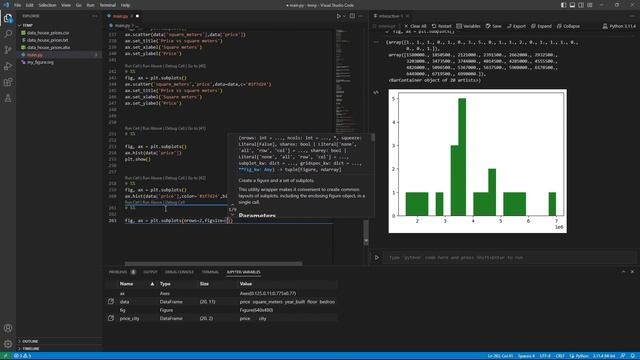Click the histogram plot output image

[x=478, y=161]
